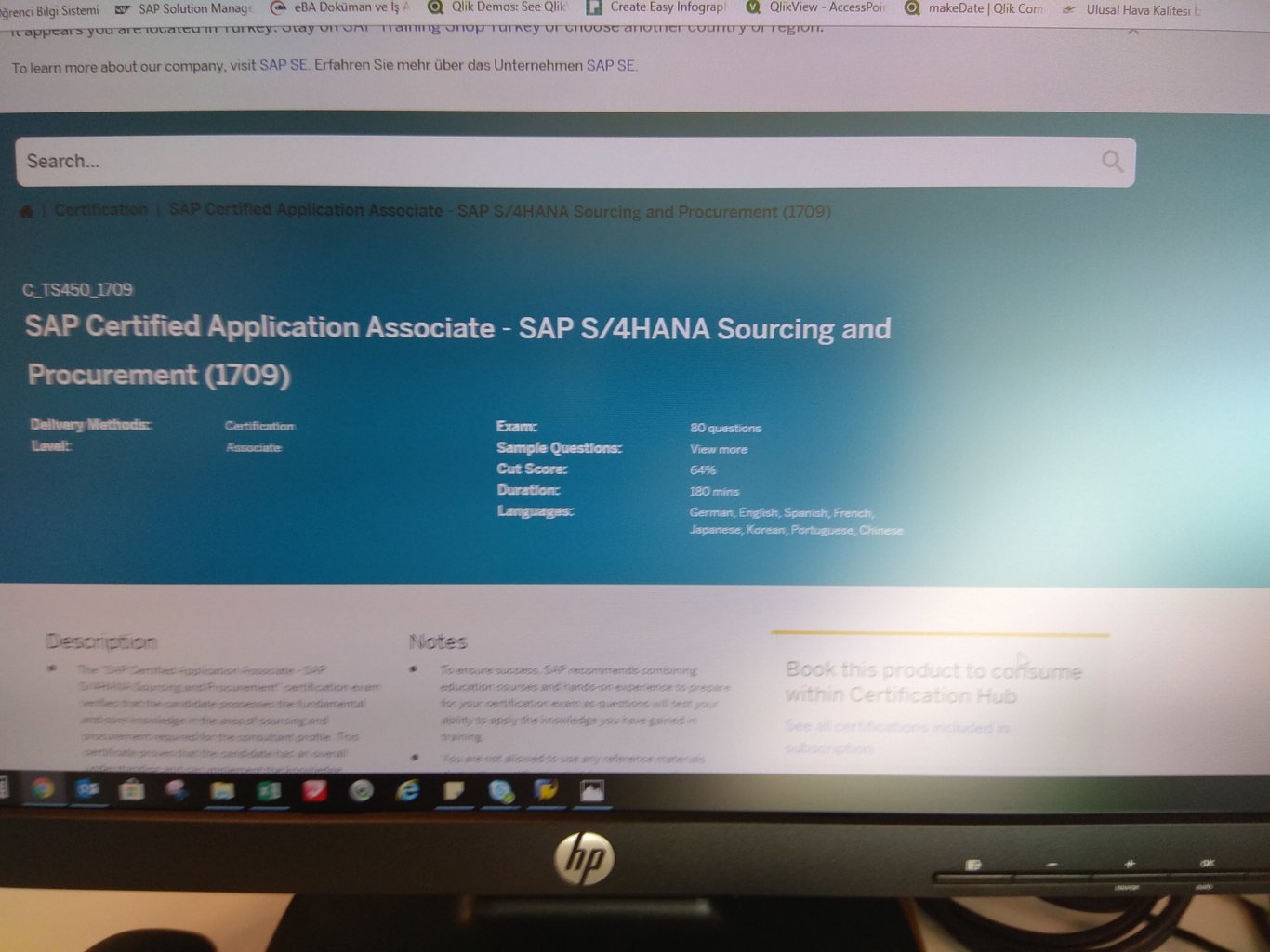Click View more for Sample Questions
The width and height of the screenshot is (1270, 952).
719,449
